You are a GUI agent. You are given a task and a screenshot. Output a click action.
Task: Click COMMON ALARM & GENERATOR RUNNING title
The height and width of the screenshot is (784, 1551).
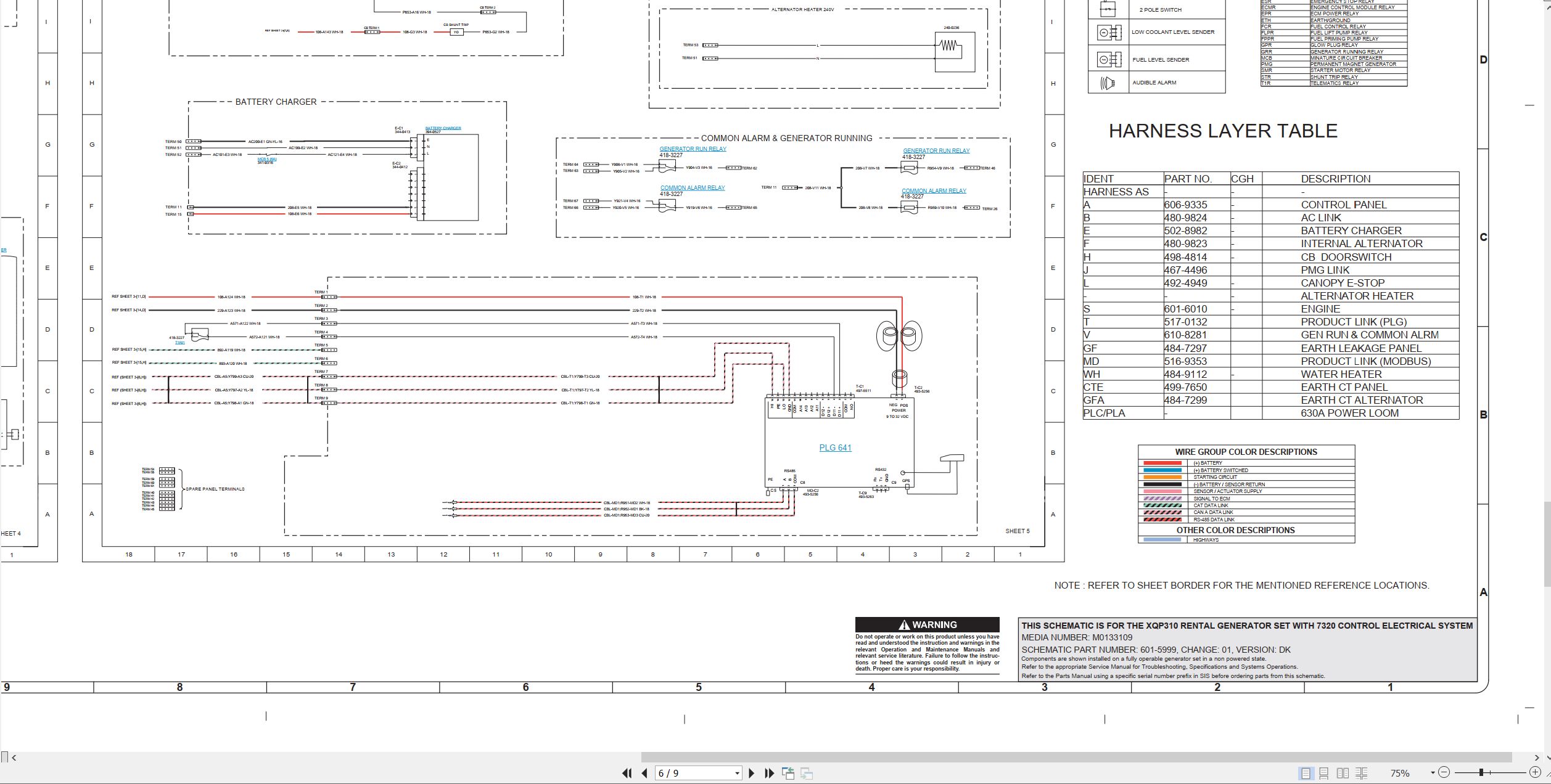coord(786,138)
